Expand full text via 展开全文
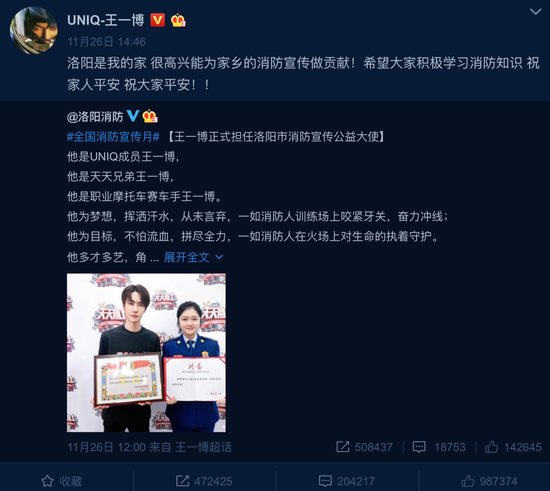Image resolution: width=550 pixels, height=491 pixels. 186,257
